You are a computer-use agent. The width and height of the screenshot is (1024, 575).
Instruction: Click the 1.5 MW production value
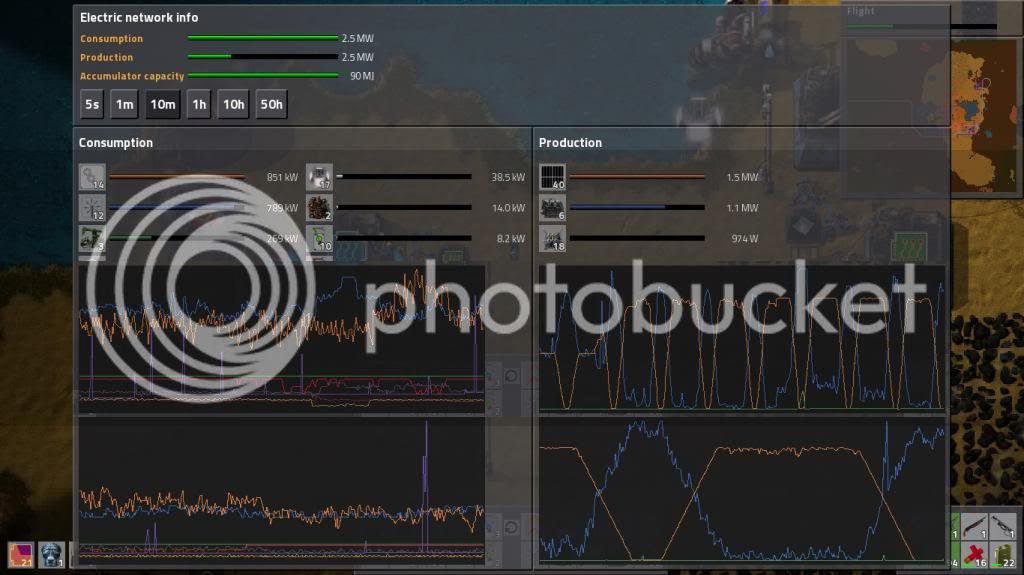tap(743, 177)
